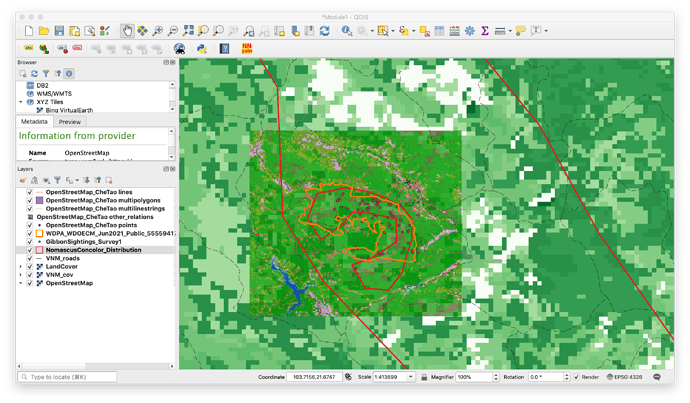Open the Text Annotation dropdown arrow
The width and height of the screenshot is (690, 403).
point(546,31)
